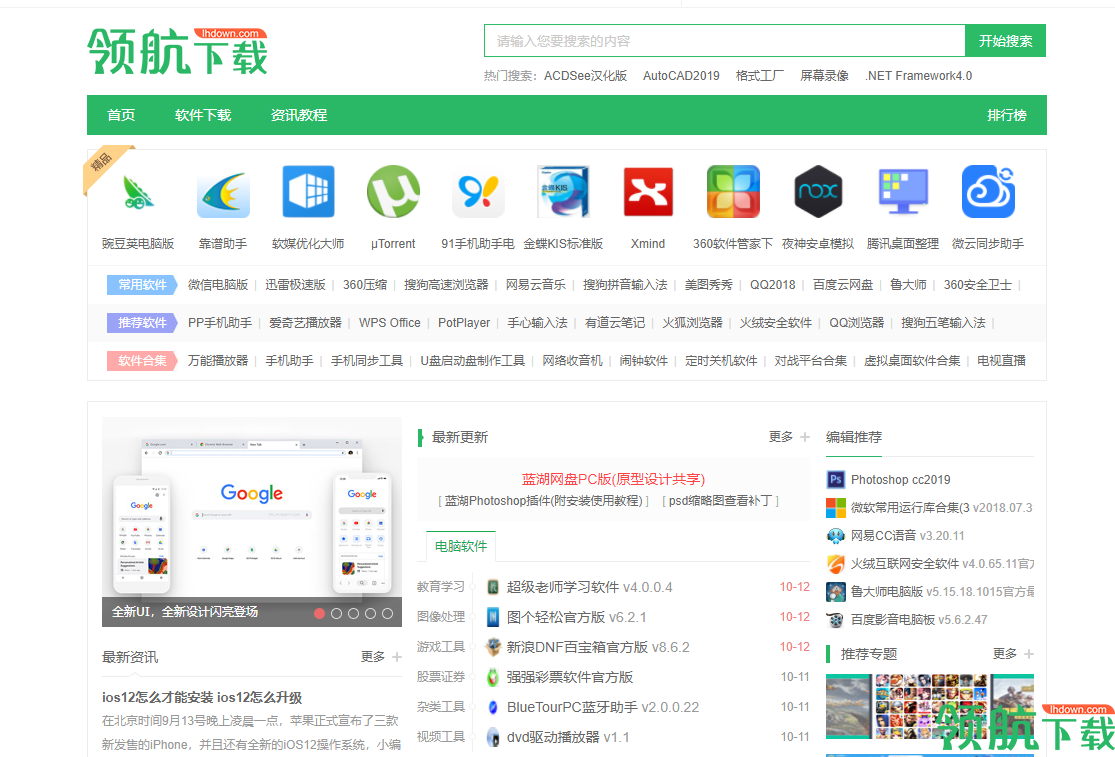Viewport: 1115px width, 757px height.
Task: Open article ios12怎么才能安装
Action: (x=202, y=698)
